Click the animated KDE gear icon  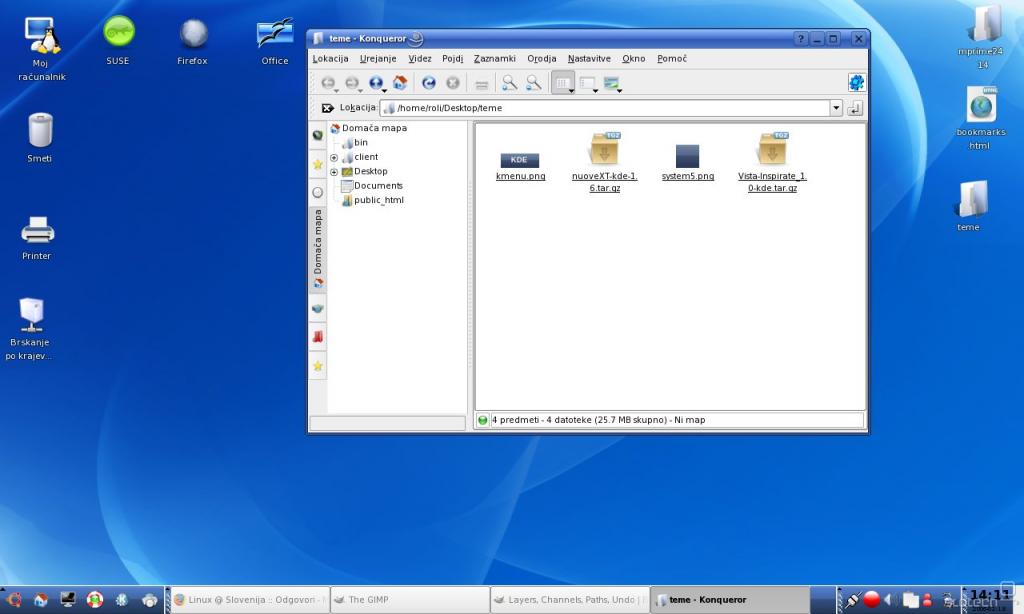click(x=856, y=82)
